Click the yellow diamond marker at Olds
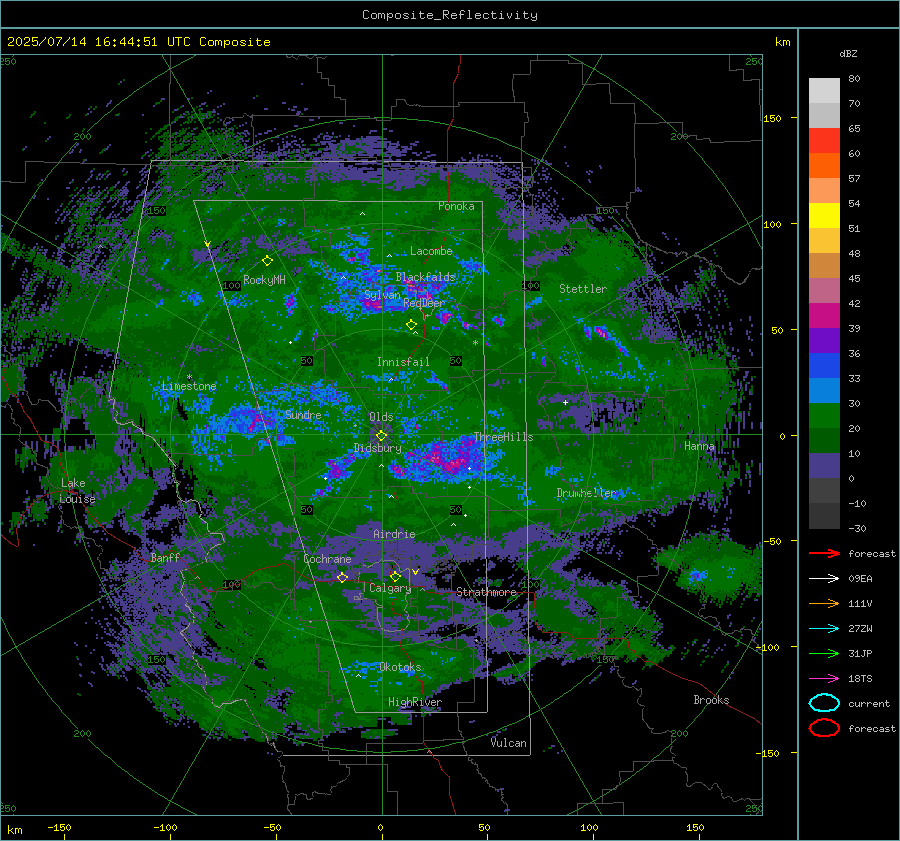This screenshot has height=841, width=900. click(x=381, y=436)
